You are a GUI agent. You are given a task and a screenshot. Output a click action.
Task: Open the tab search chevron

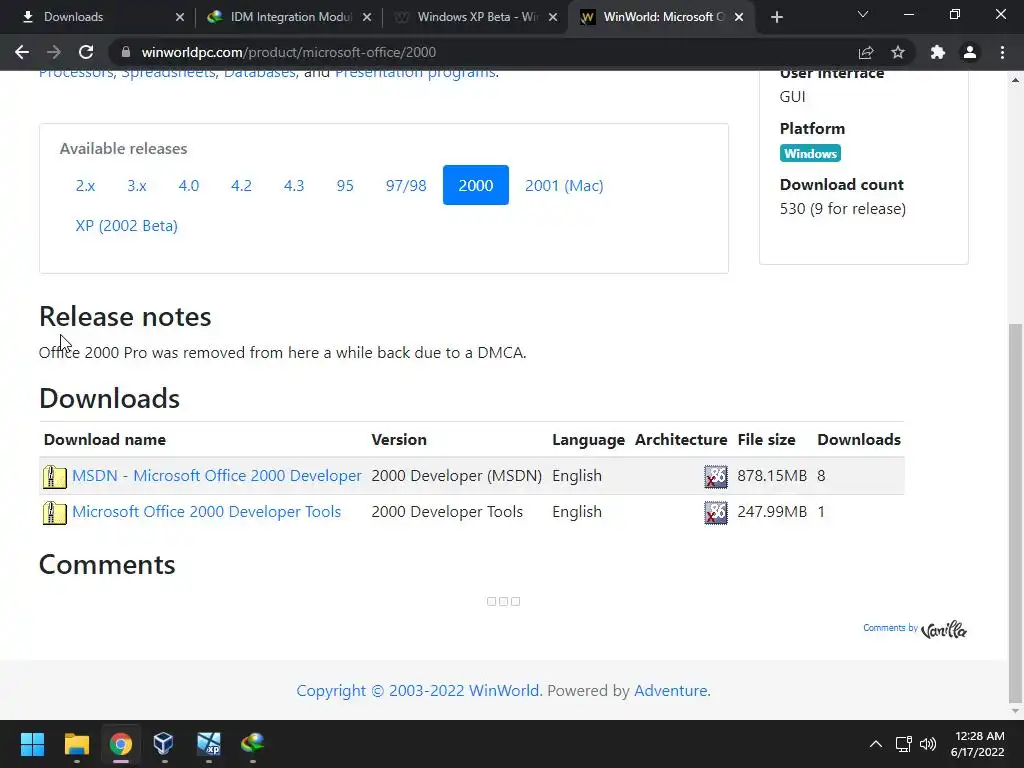863,14
